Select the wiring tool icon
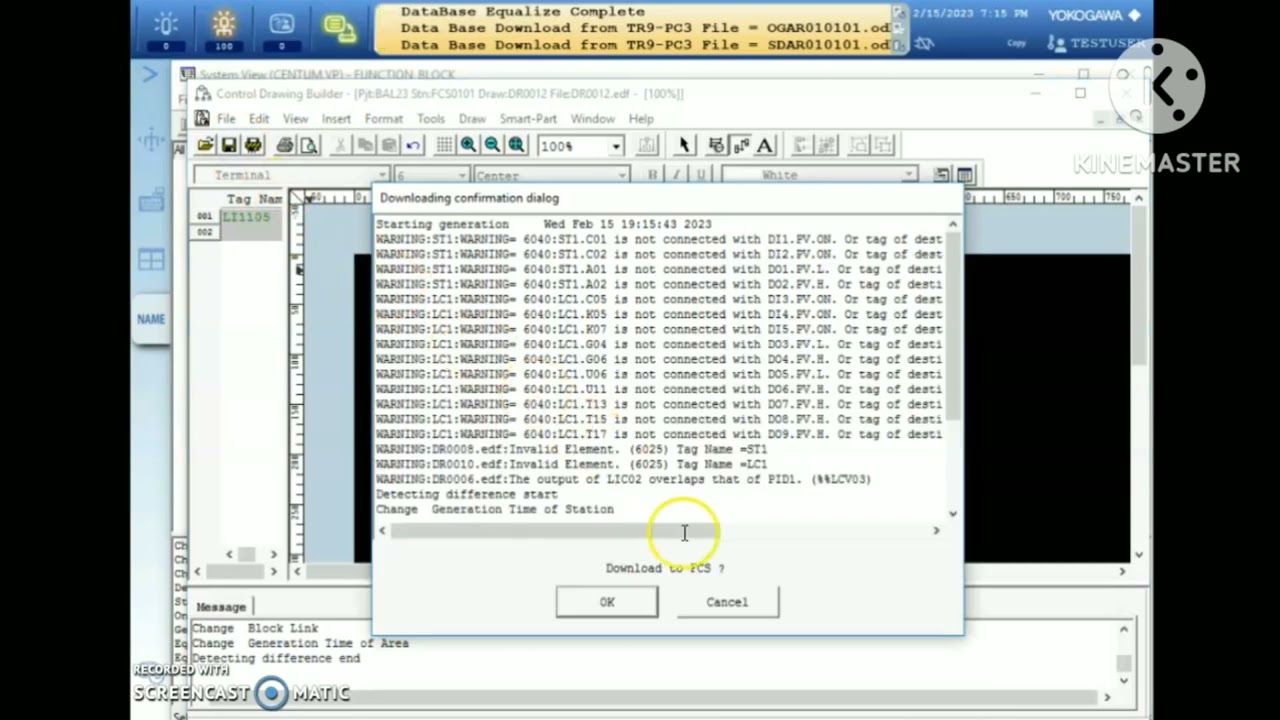 coord(740,146)
